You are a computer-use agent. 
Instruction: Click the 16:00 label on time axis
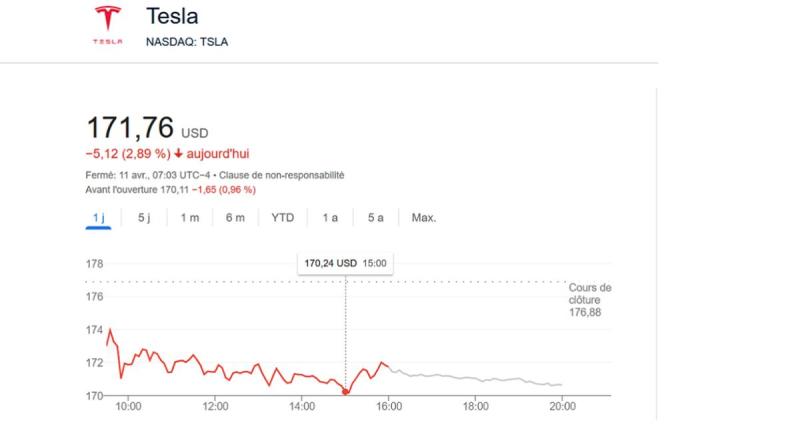click(389, 407)
